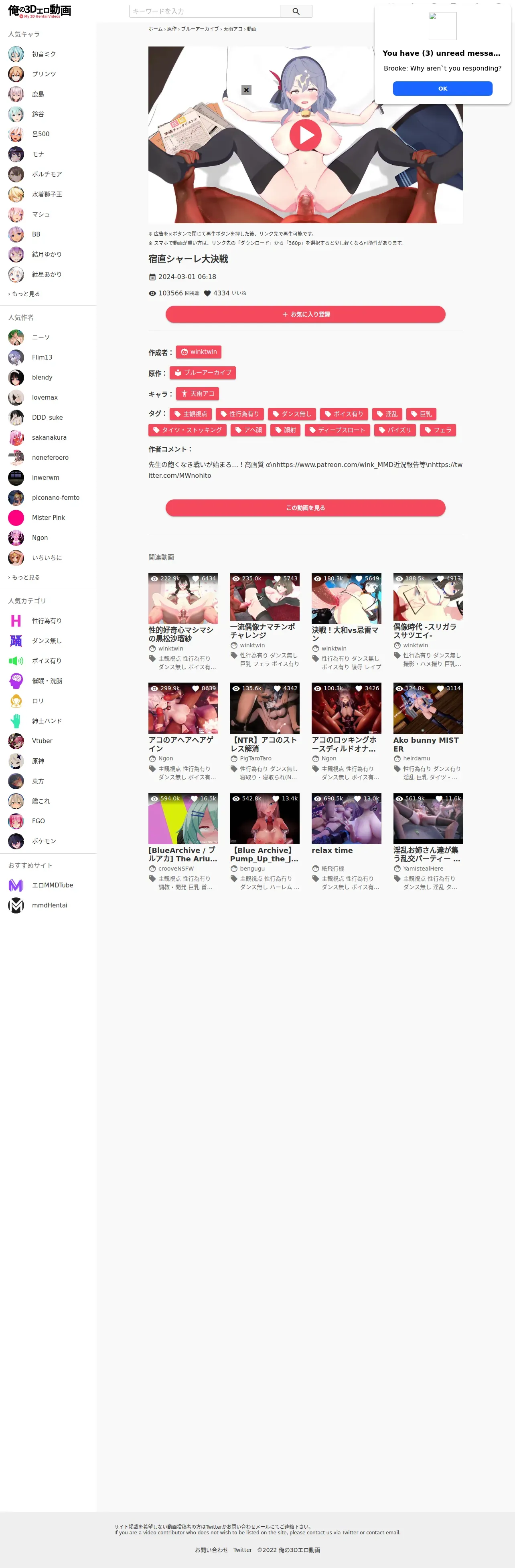Select the green hand 紳士ハンド icon
Image resolution: width=515 pixels, height=1568 pixels.
point(16,721)
